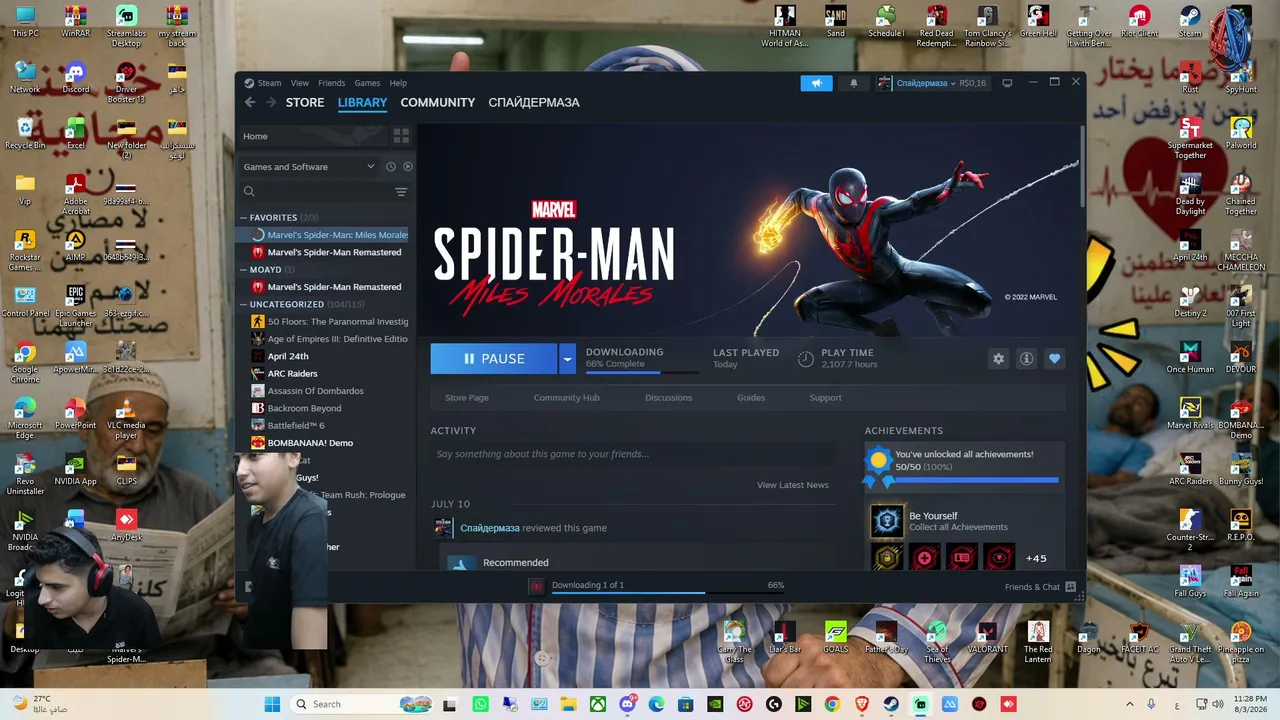The image size is (1280, 720).
Task: Open advanced library filter options icon
Action: [401, 192]
